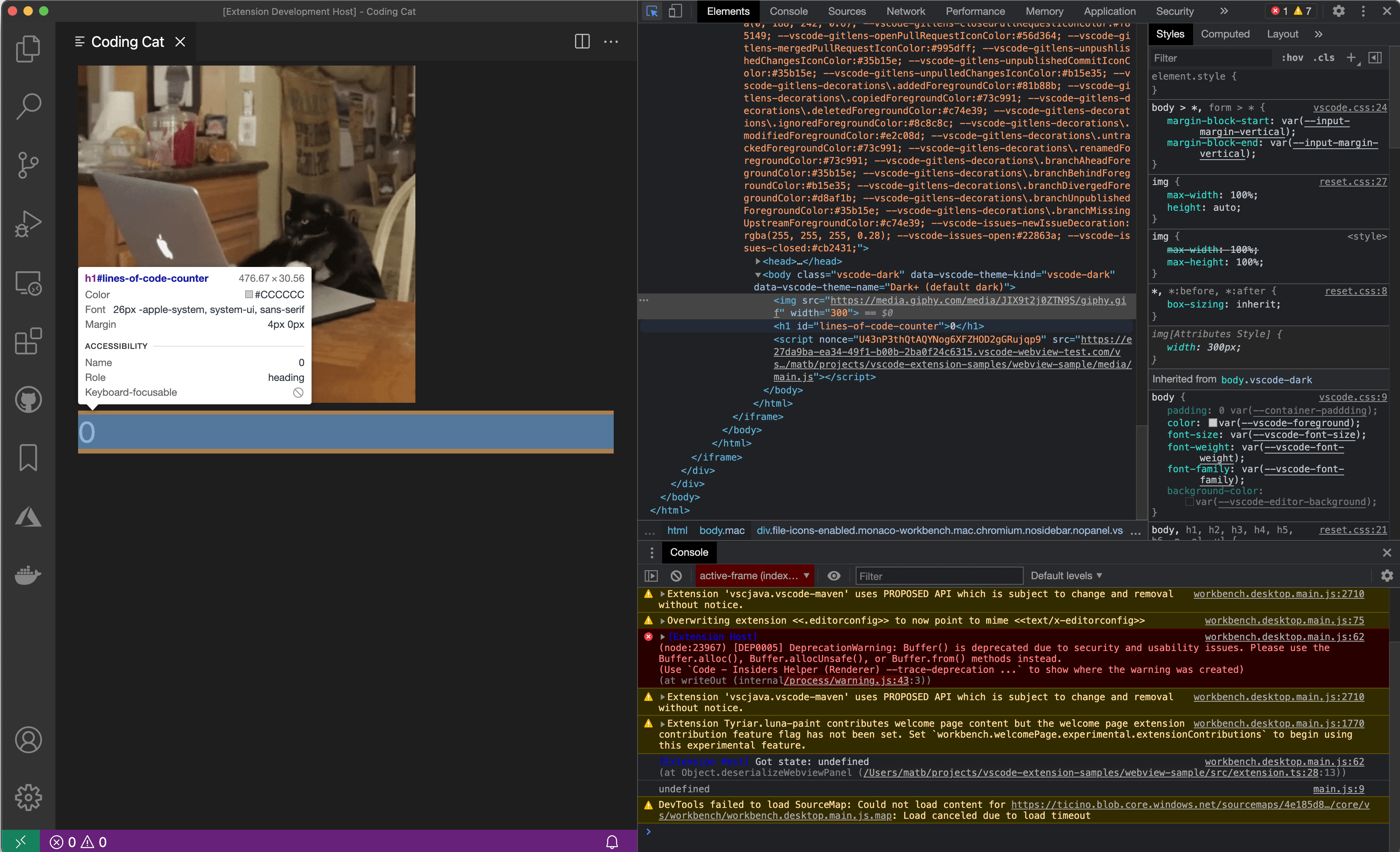The image size is (1400, 852).
Task: Toggle element state with the :hov button
Action: click(x=1292, y=57)
